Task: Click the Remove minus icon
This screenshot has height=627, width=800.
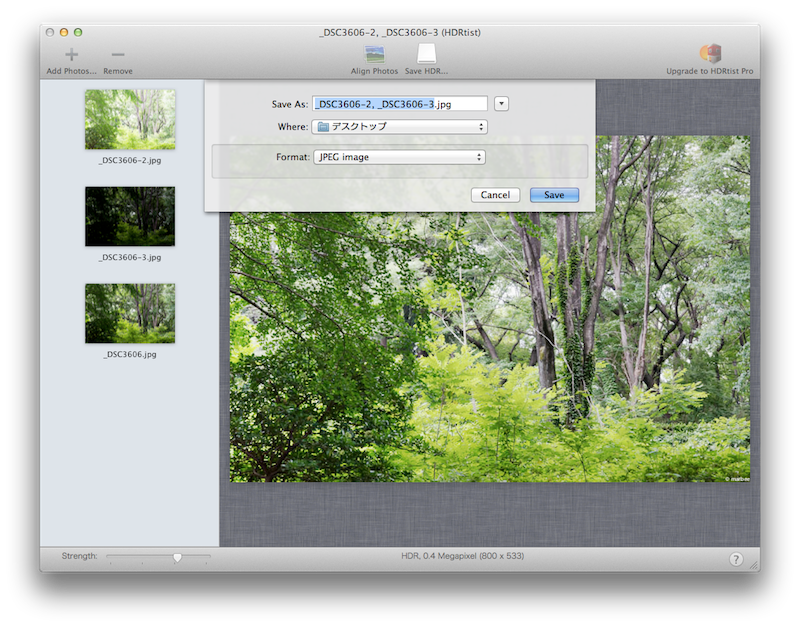Action: coord(117,55)
